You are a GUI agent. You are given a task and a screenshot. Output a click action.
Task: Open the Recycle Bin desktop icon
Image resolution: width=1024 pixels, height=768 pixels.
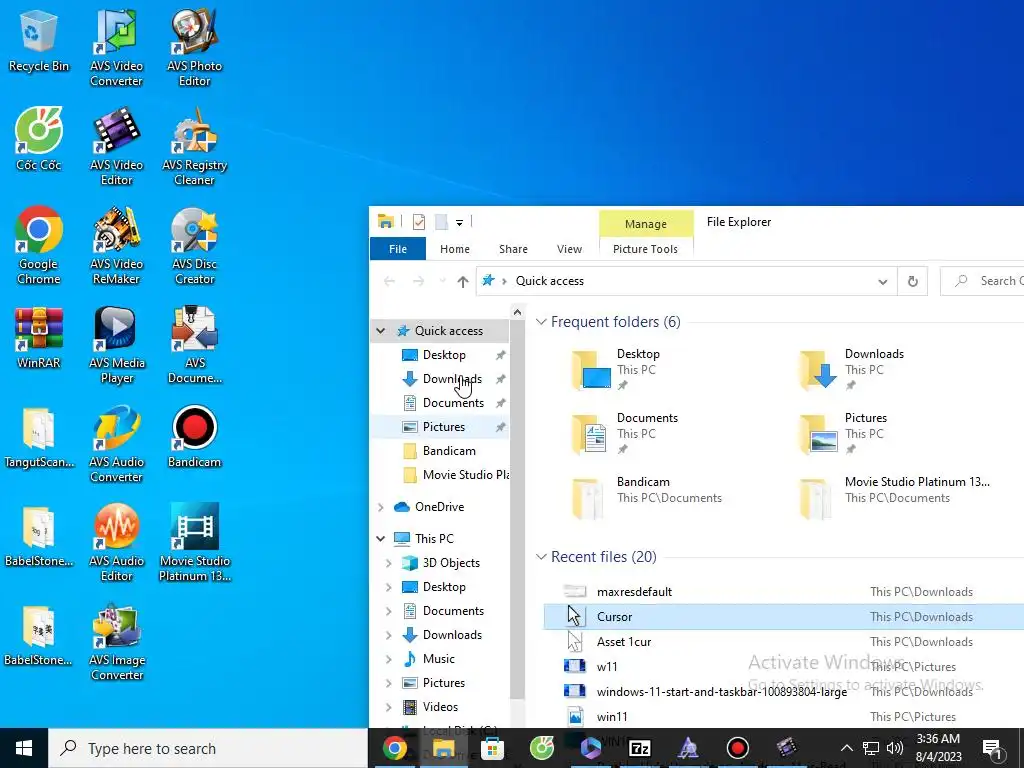pyautogui.click(x=38, y=42)
